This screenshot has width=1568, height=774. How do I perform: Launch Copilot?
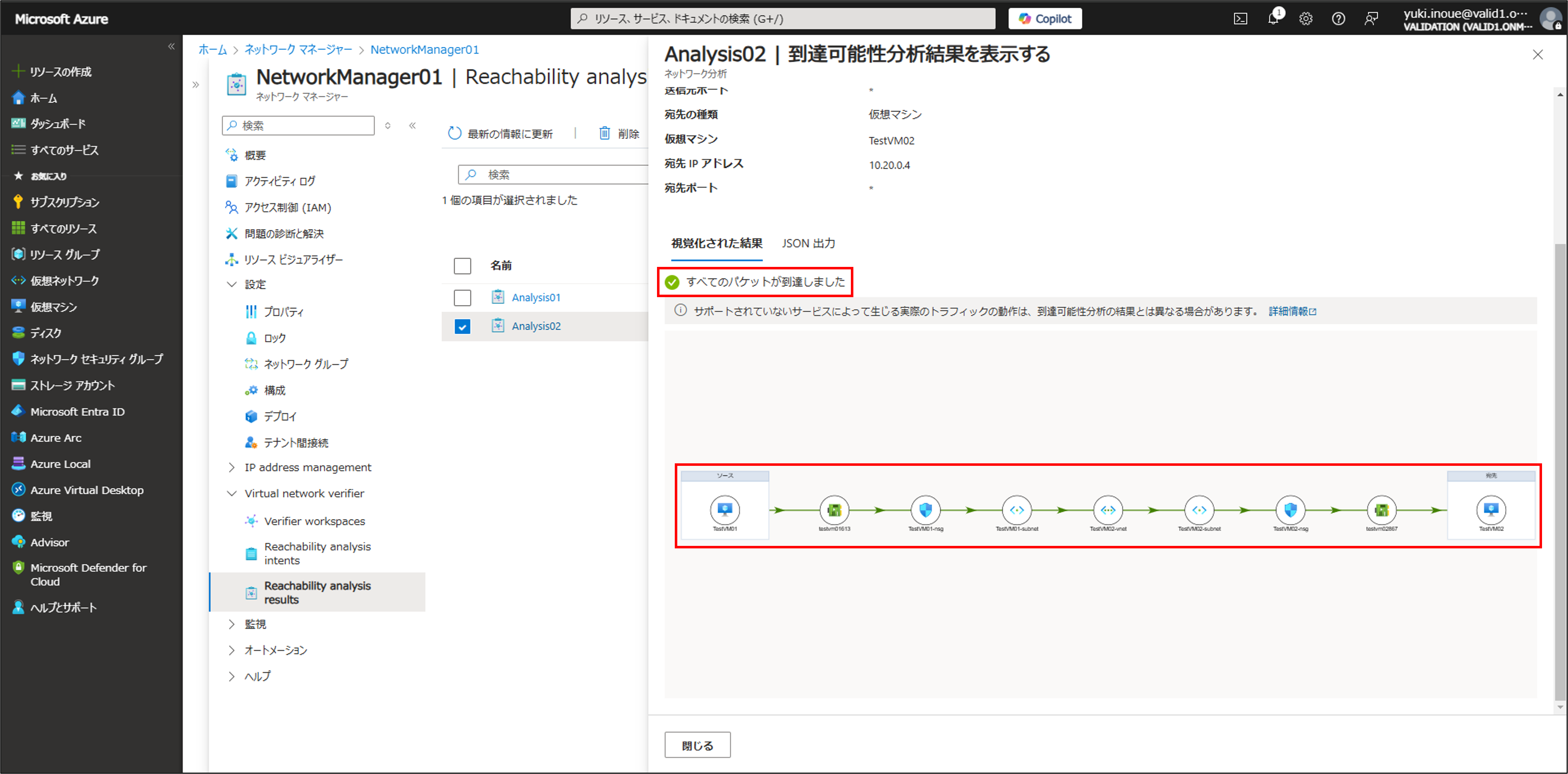[1044, 19]
